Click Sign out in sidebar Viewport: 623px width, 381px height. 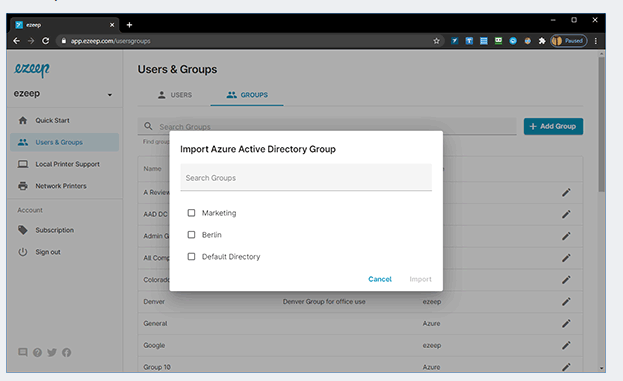[x=48, y=252]
